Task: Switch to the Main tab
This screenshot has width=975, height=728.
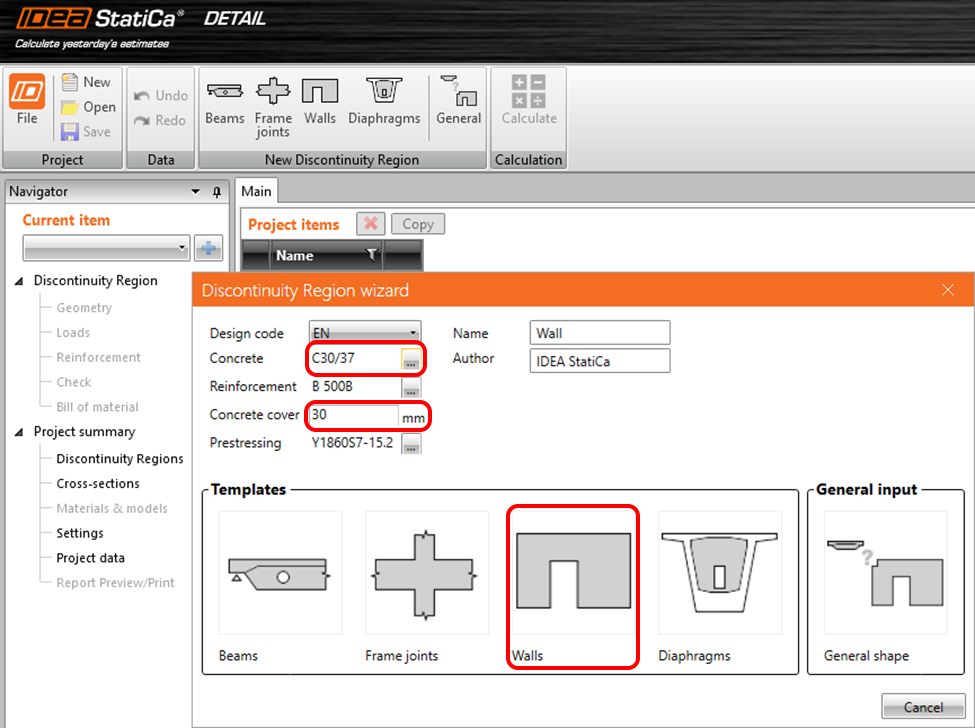Action: [x=256, y=192]
